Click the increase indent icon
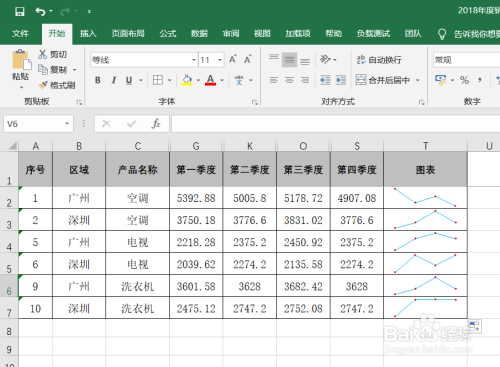This screenshot has height=367, width=500. 341,80
